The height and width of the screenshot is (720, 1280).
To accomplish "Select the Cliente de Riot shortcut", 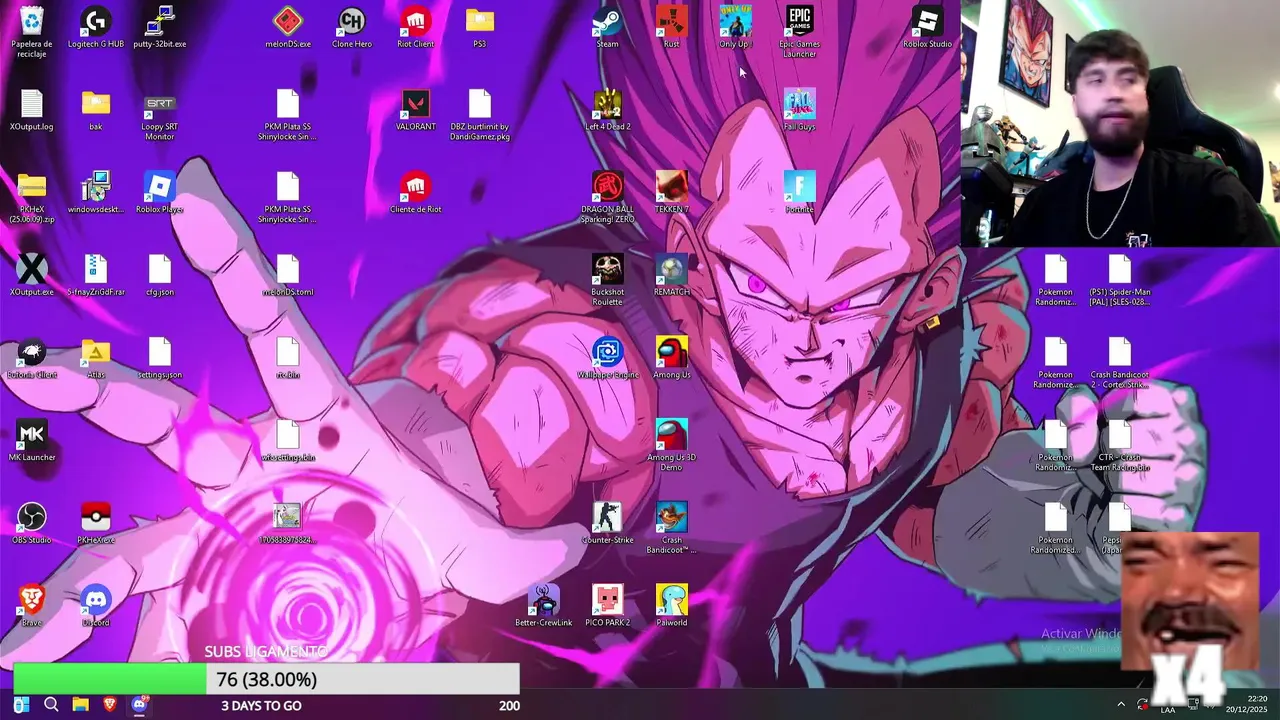I will pos(416,193).
